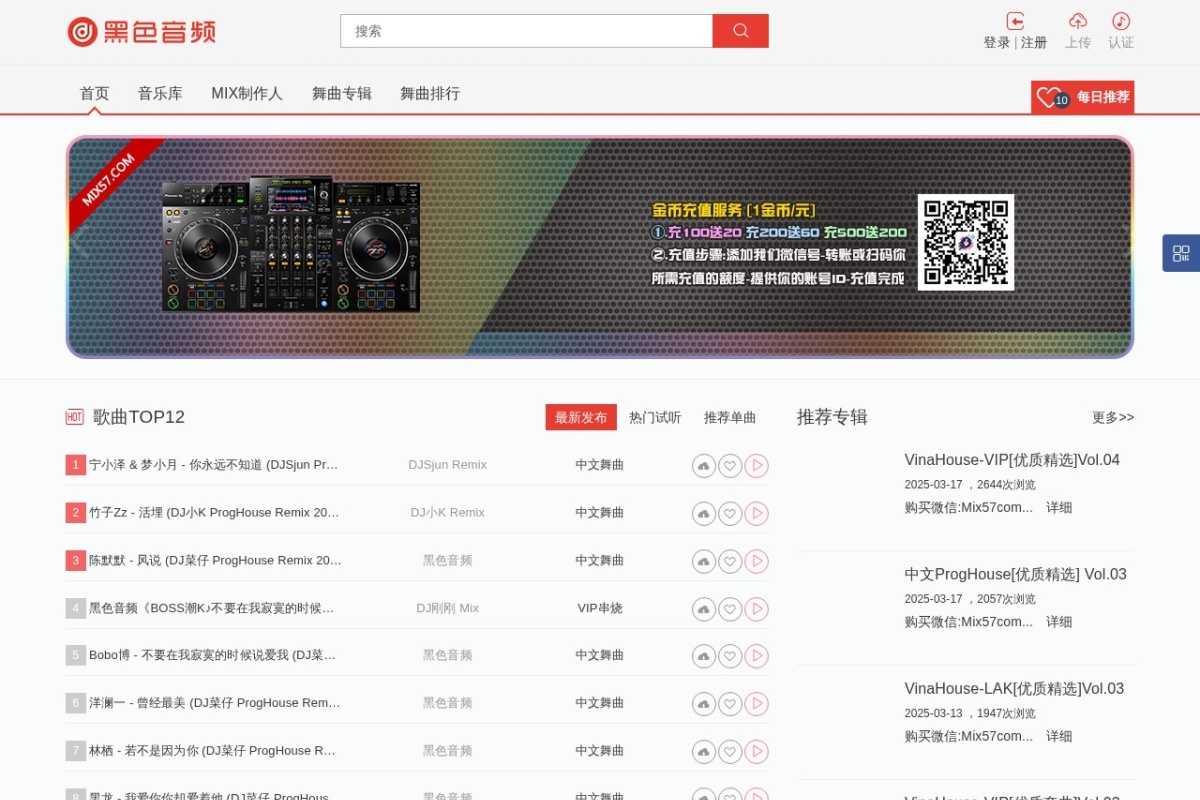Open song title 竹子Zz - 活埋

click(x=214, y=512)
